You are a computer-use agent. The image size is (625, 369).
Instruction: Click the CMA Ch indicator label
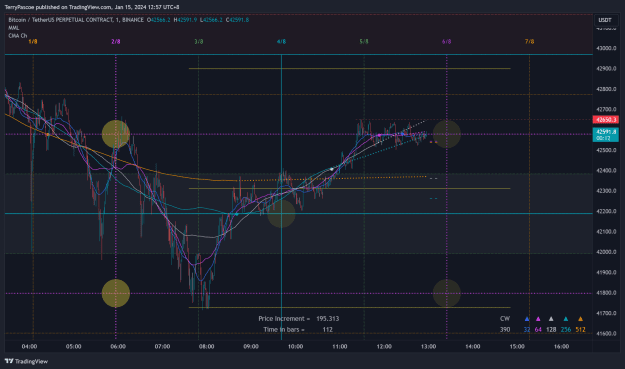coord(18,35)
